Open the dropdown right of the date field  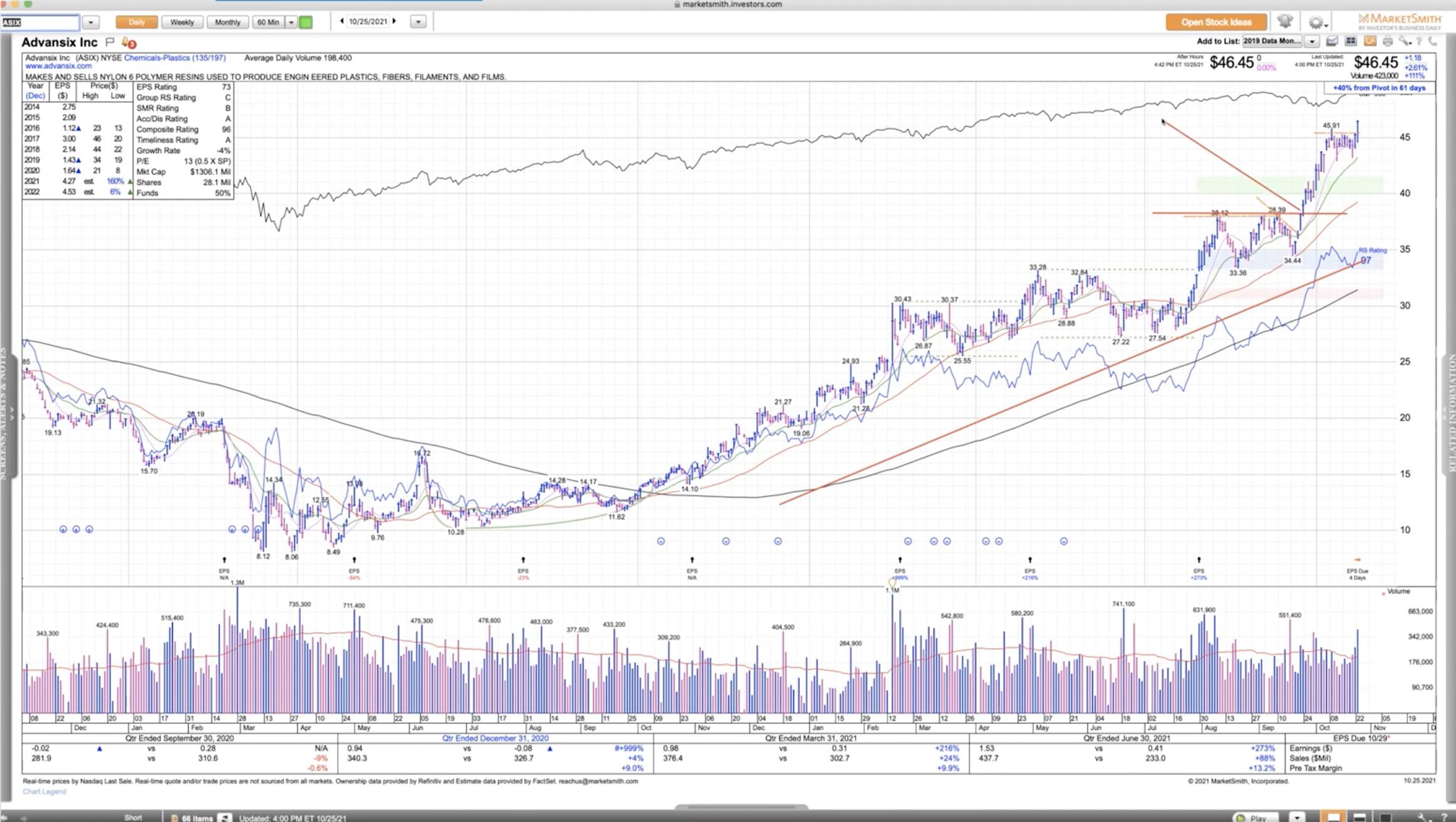pyautogui.click(x=418, y=22)
